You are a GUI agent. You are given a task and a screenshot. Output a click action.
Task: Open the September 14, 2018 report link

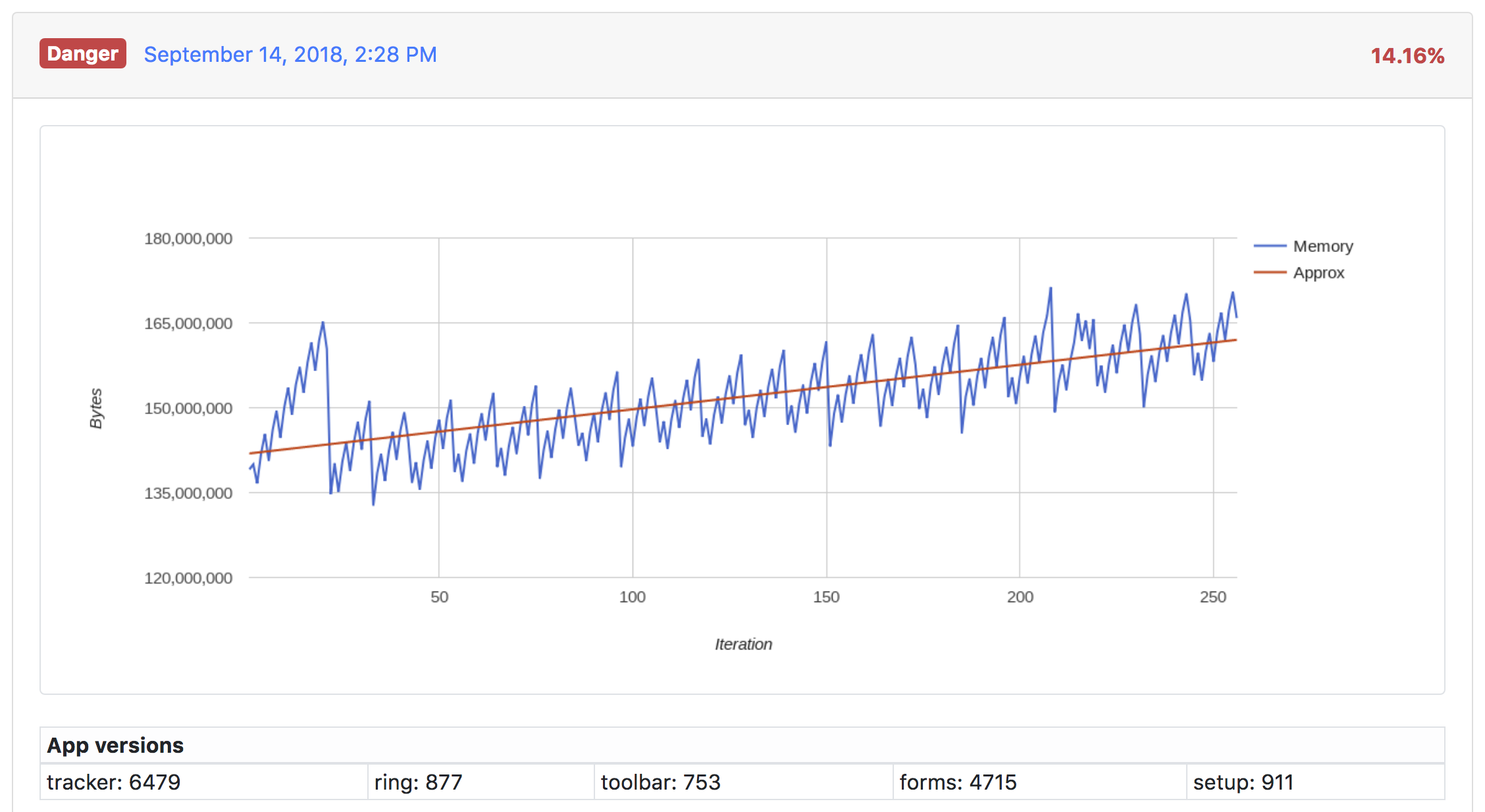290,55
